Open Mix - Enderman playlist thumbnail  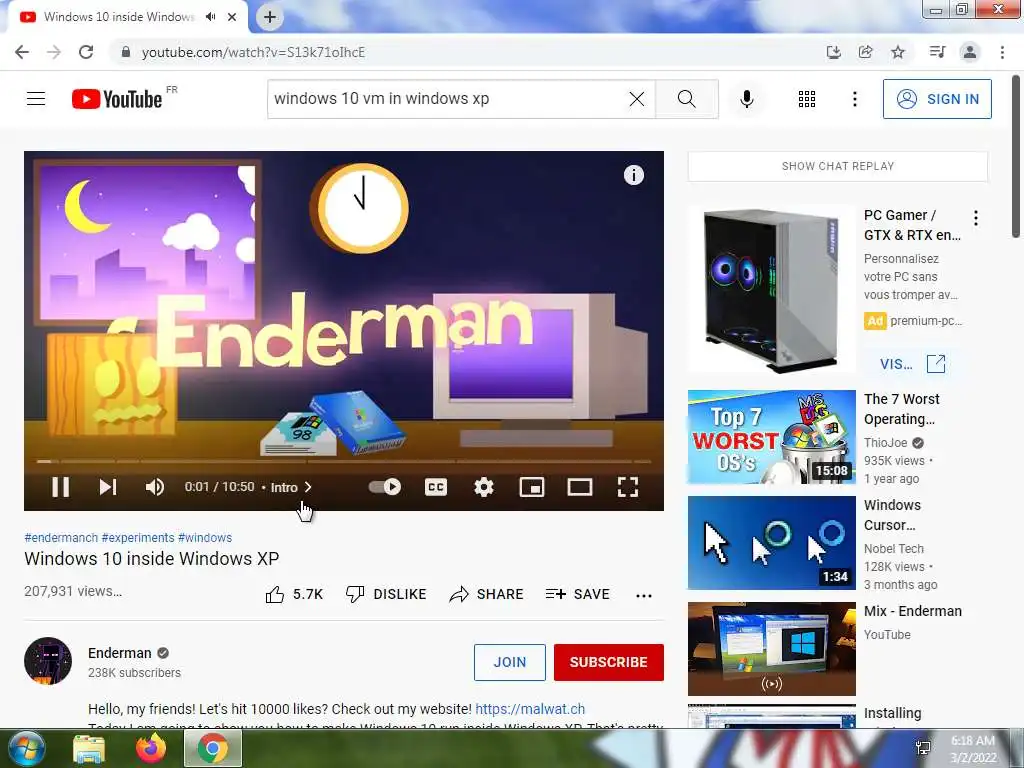point(771,648)
